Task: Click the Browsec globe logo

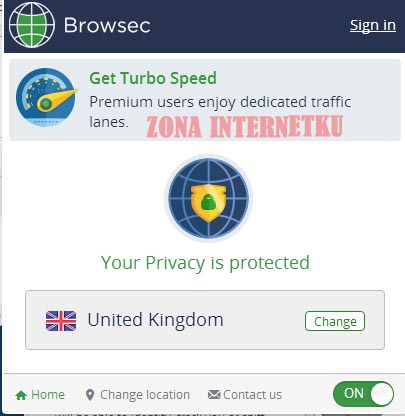Action: 32,24
